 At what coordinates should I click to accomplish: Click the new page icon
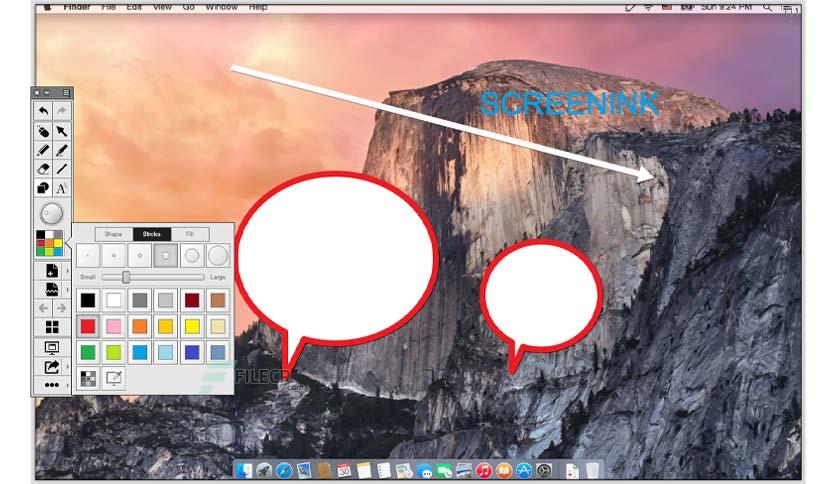(x=52, y=271)
